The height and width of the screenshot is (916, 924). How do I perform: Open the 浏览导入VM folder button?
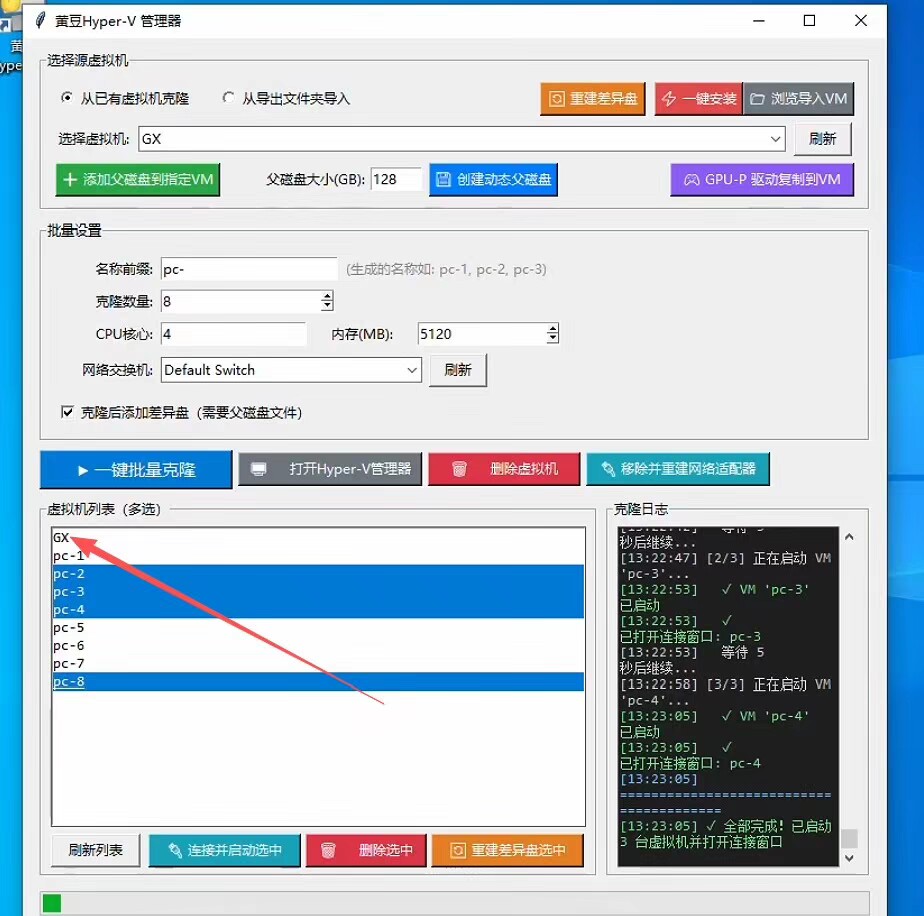798,98
